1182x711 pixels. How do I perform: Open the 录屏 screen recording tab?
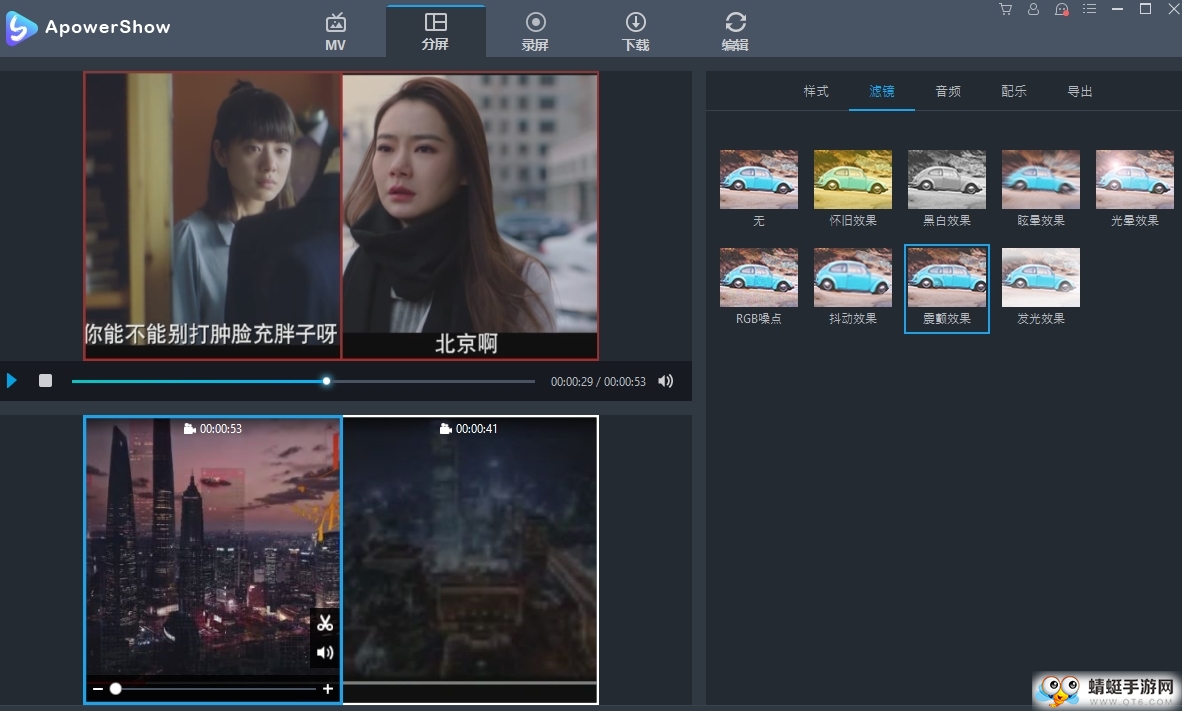(535, 32)
